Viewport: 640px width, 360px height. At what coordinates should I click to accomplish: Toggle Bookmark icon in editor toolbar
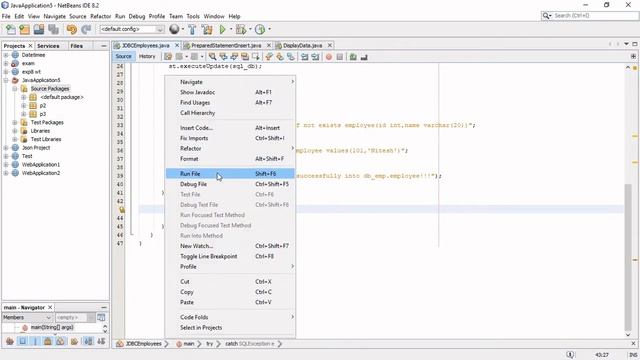291,57
